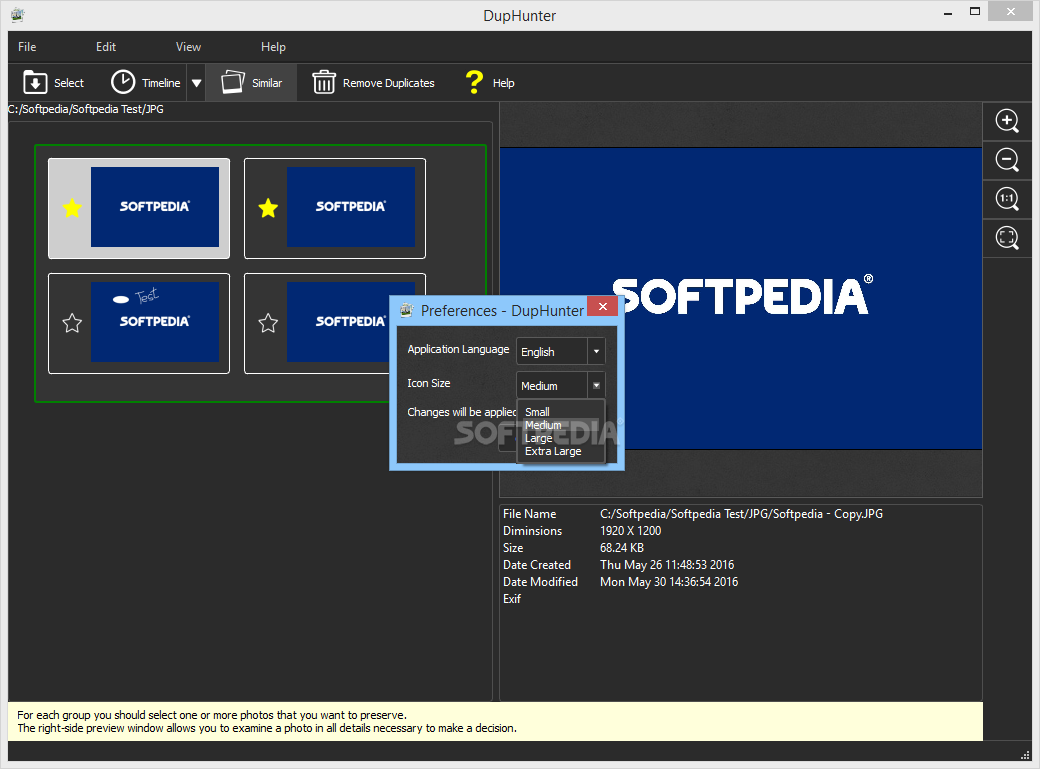Select the first Softpedia image thumbnail
The image size is (1040, 769).
click(x=155, y=207)
